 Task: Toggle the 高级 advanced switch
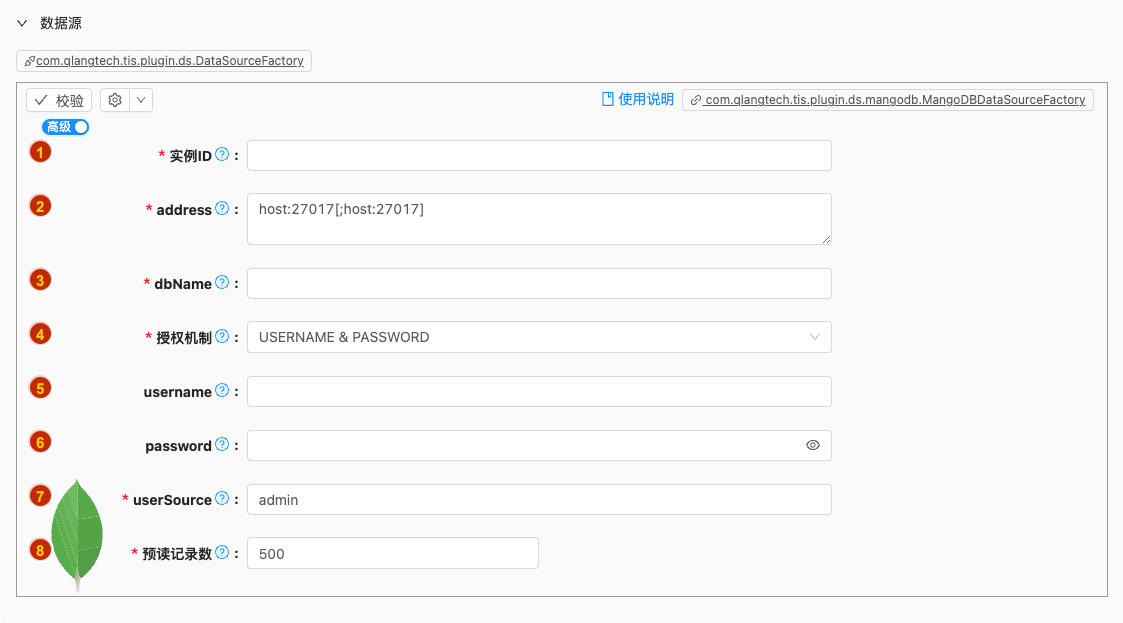tap(66, 127)
